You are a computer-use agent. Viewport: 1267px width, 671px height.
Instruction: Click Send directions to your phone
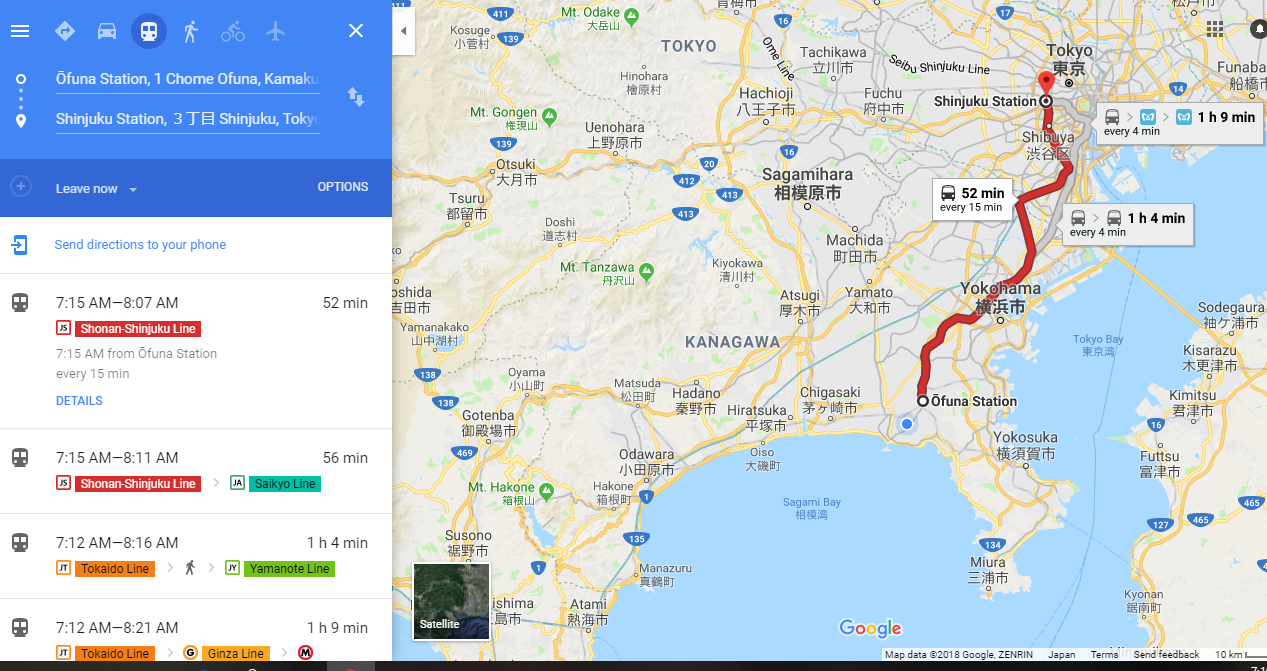tap(140, 245)
